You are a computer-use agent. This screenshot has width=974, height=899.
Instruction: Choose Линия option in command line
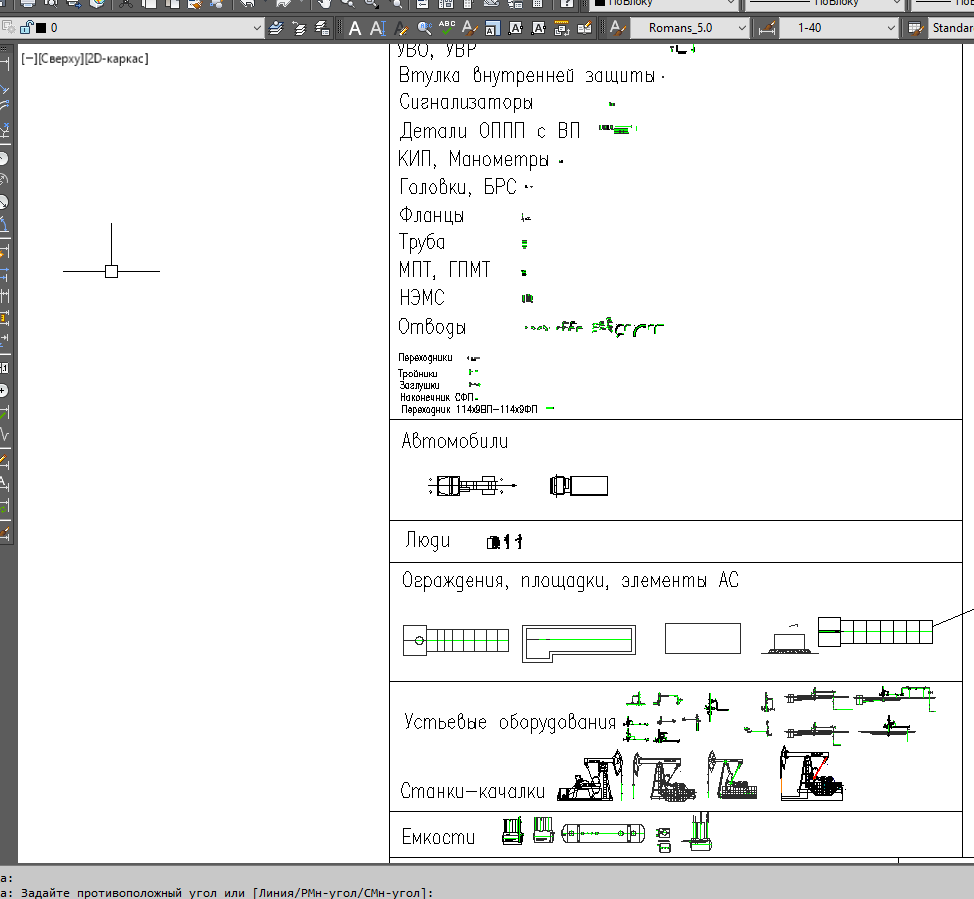[x=276, y=893]
